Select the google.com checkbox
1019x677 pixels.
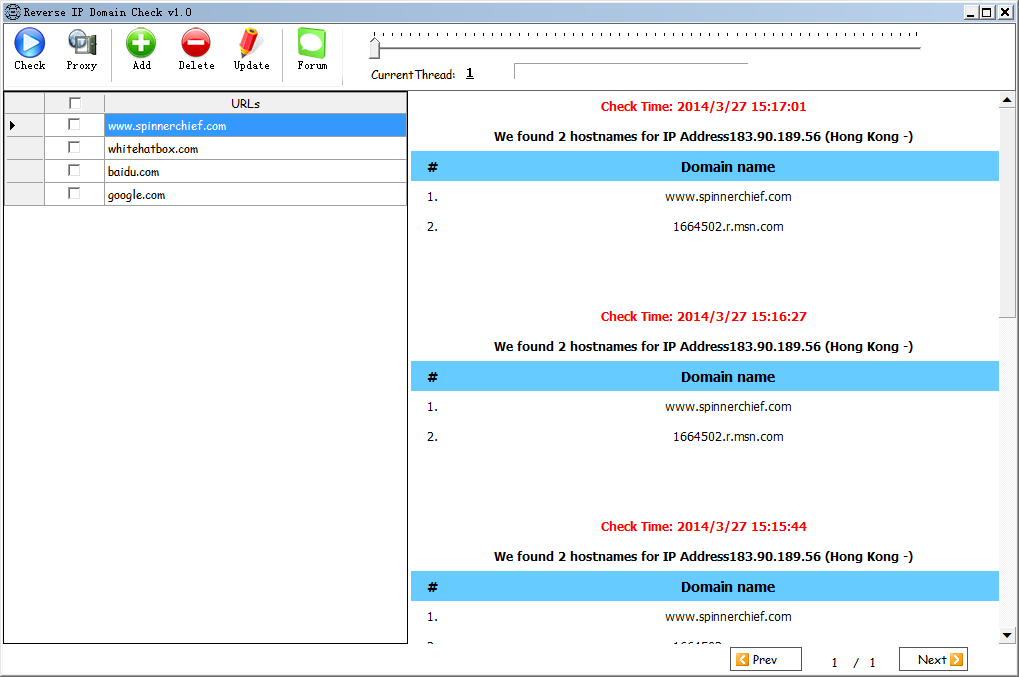[x=74, y=194]
